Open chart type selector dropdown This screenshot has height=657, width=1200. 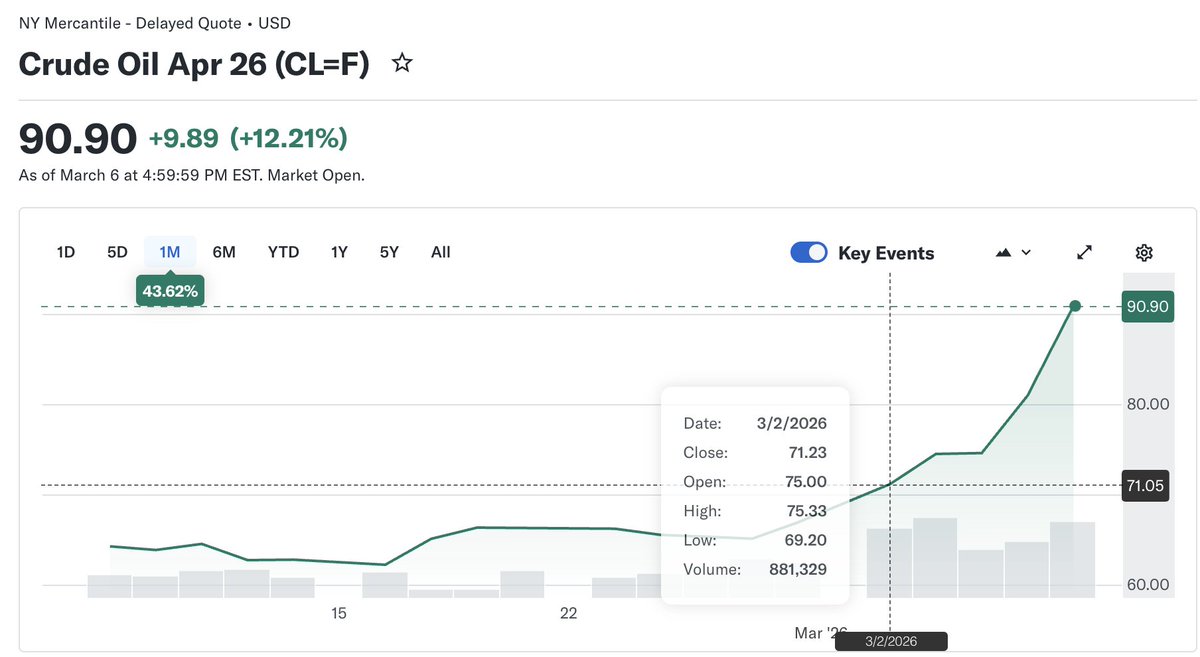[x=1013, y=252]
